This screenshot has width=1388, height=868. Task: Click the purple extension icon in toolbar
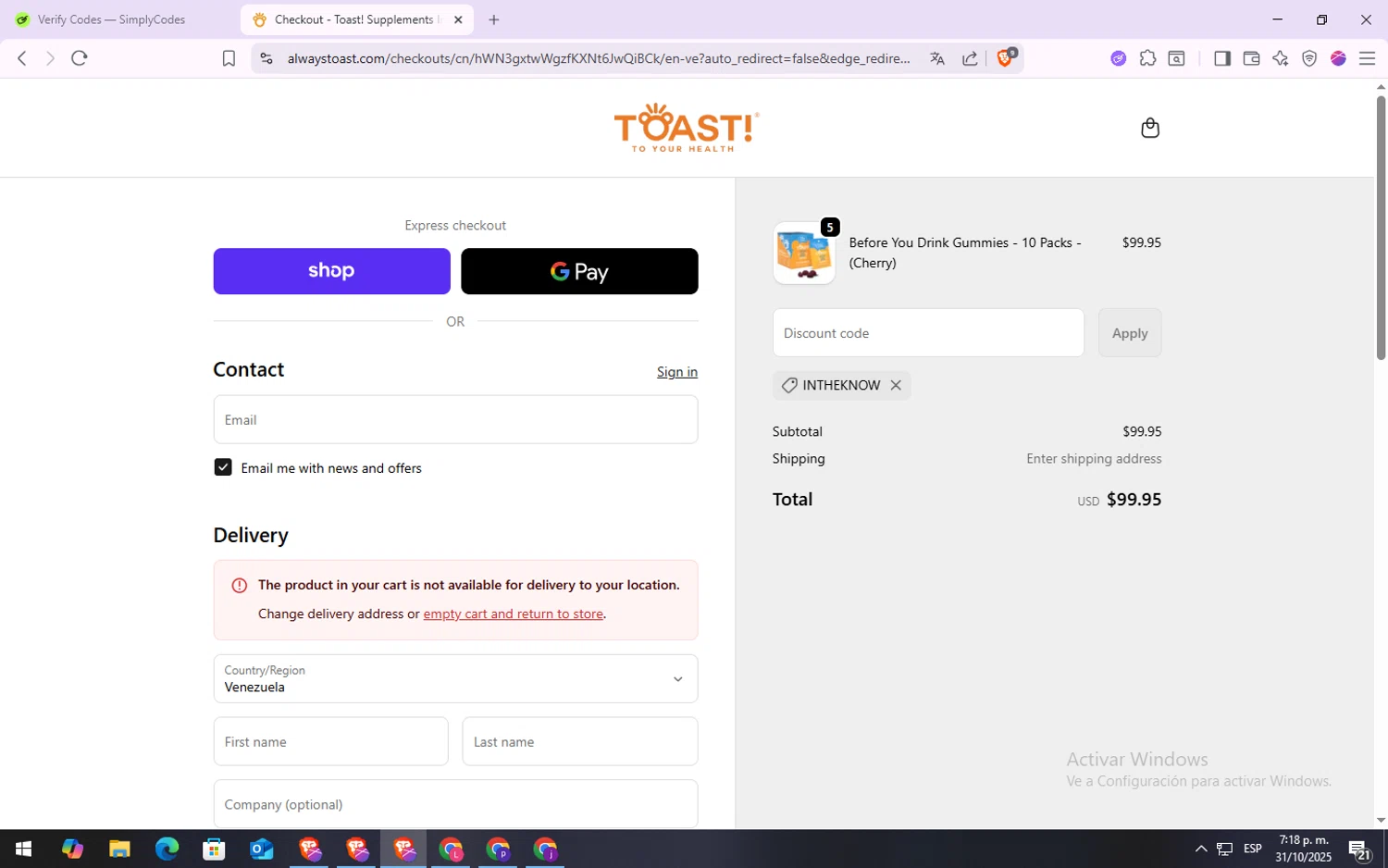[x=1119, y=58]
